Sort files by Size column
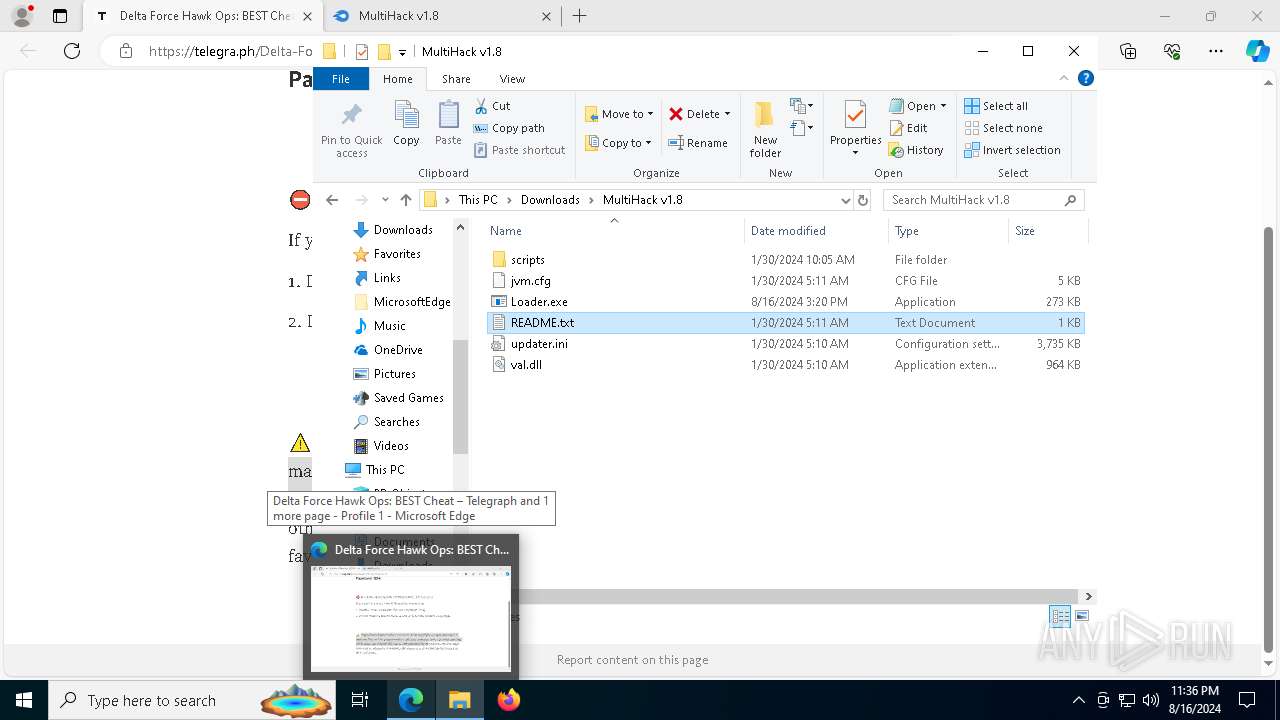The height and width of the screenshot is (720, 1280). tap(1046, 231)
